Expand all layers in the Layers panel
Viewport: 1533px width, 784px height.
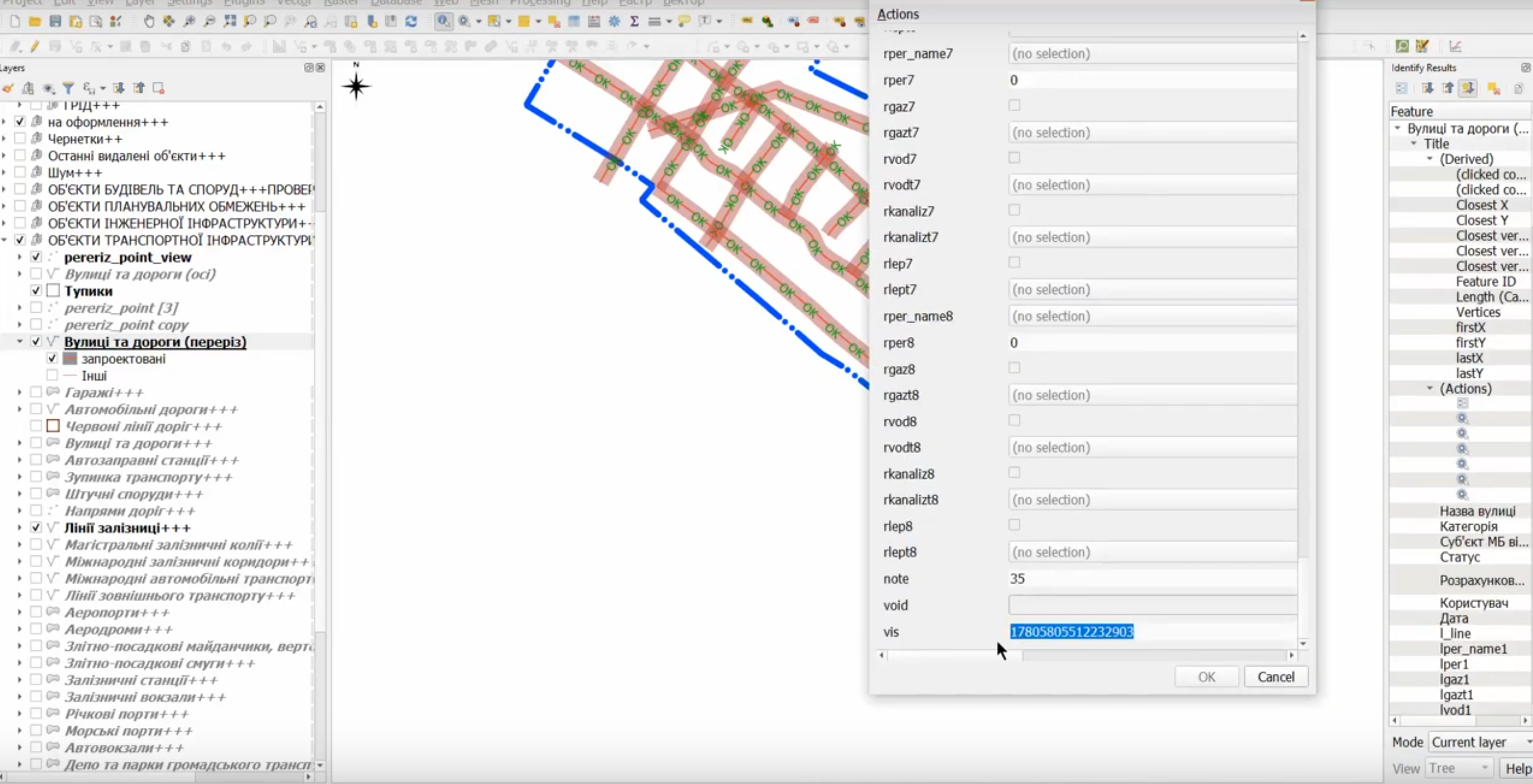pyautogui.click(x=118, y=89)
